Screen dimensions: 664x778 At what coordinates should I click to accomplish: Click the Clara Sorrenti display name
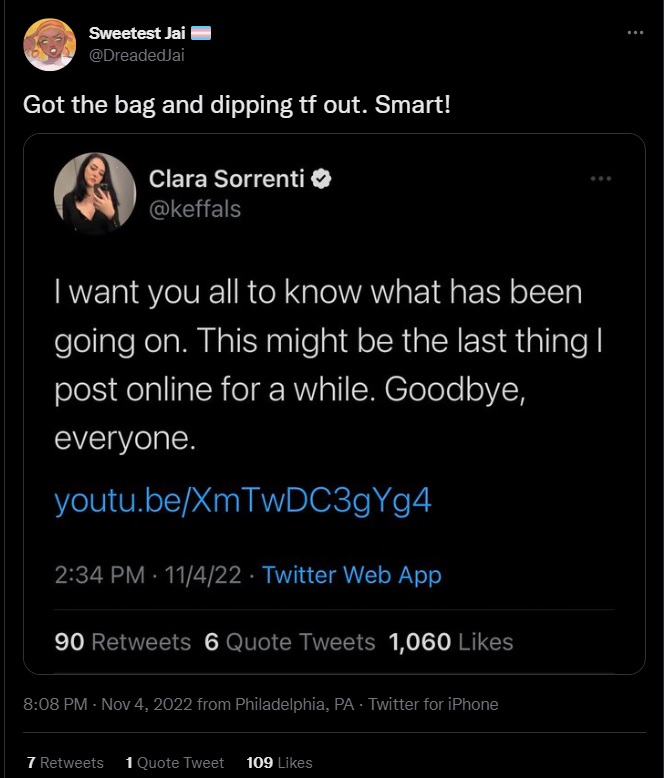[226, 179]
